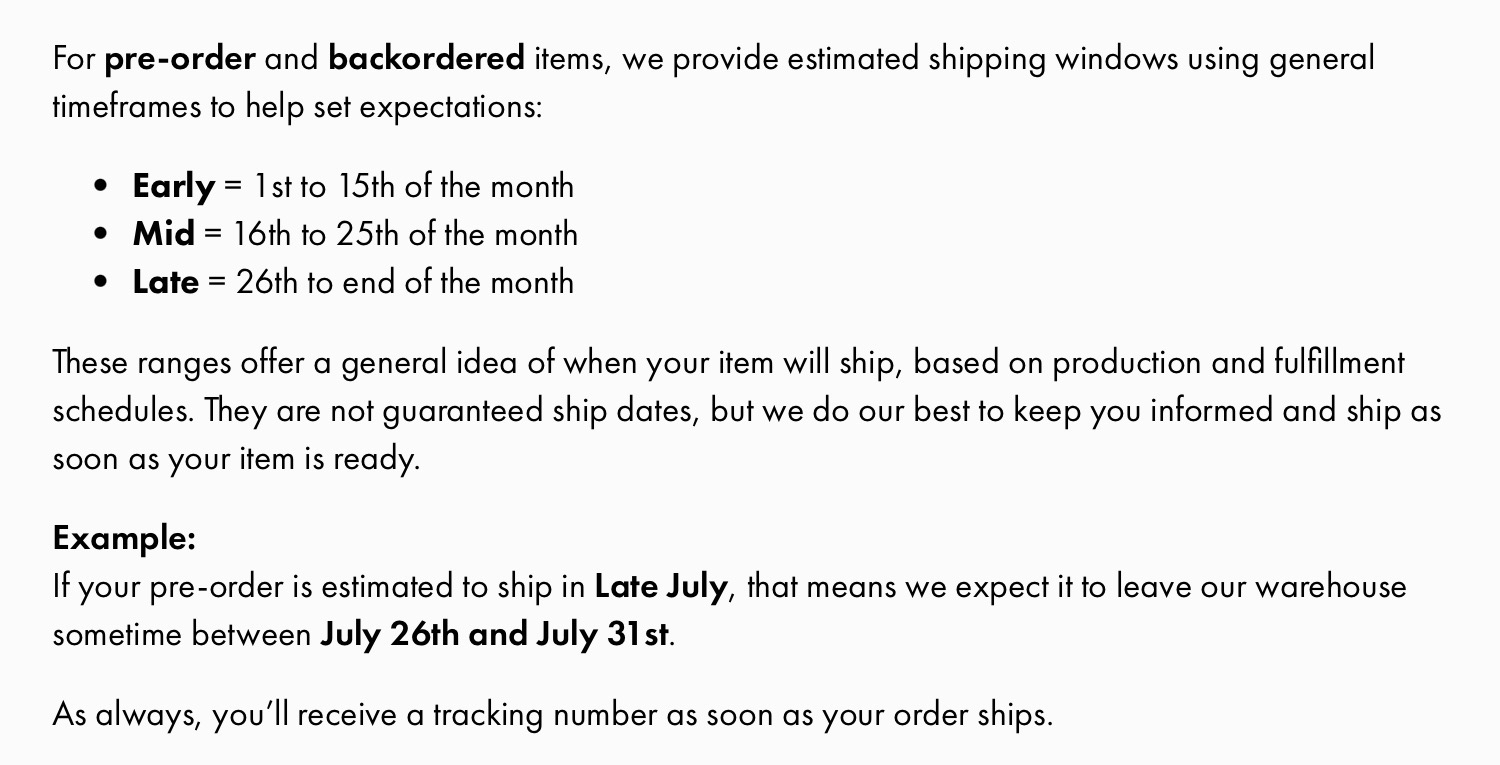
Task: Click the bold word "backordered"
Action: (426, 59)
